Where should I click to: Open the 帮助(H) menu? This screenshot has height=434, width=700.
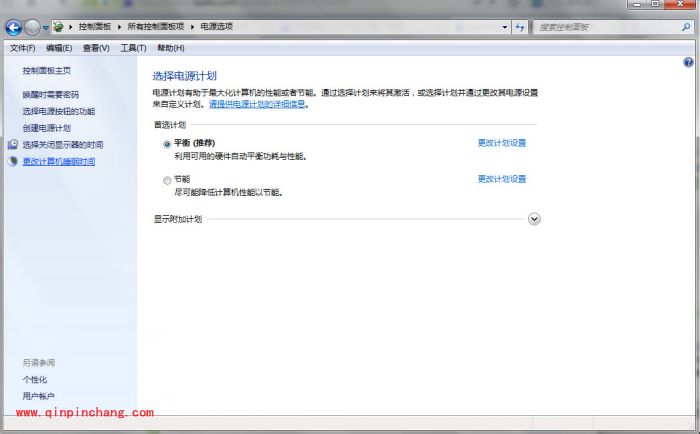click(x=171, y=48)
